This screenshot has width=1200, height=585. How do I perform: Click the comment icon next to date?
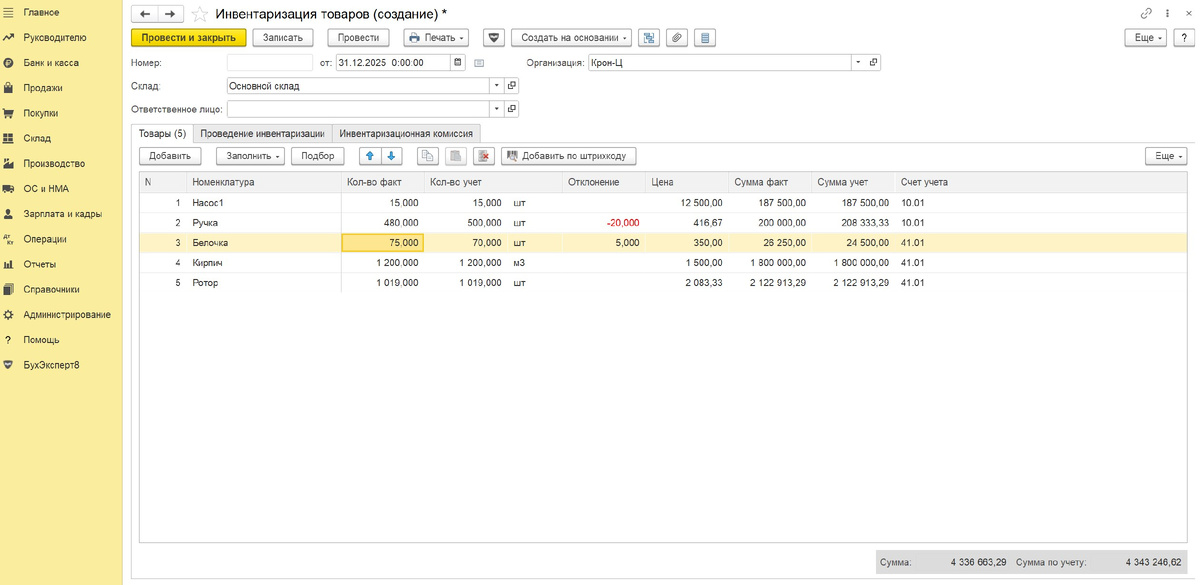click(x=479, y=62)
